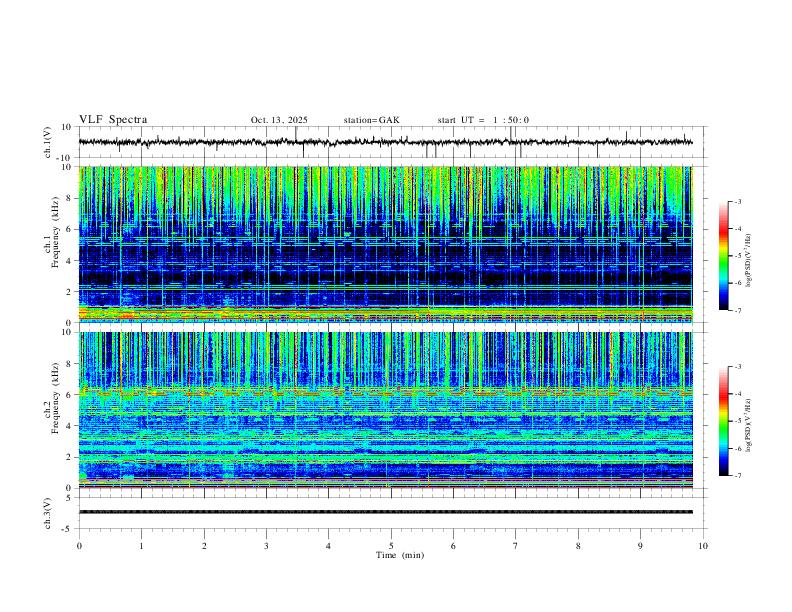Click the ch.3 voltage trace band
The image size is (792, 612).
385,512
